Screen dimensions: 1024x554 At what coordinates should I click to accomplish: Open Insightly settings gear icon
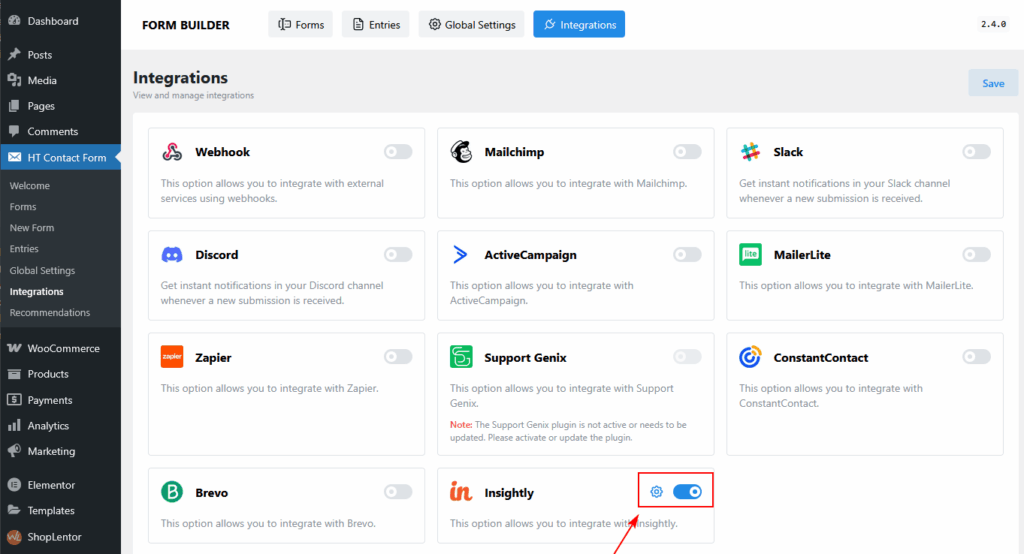656,492
